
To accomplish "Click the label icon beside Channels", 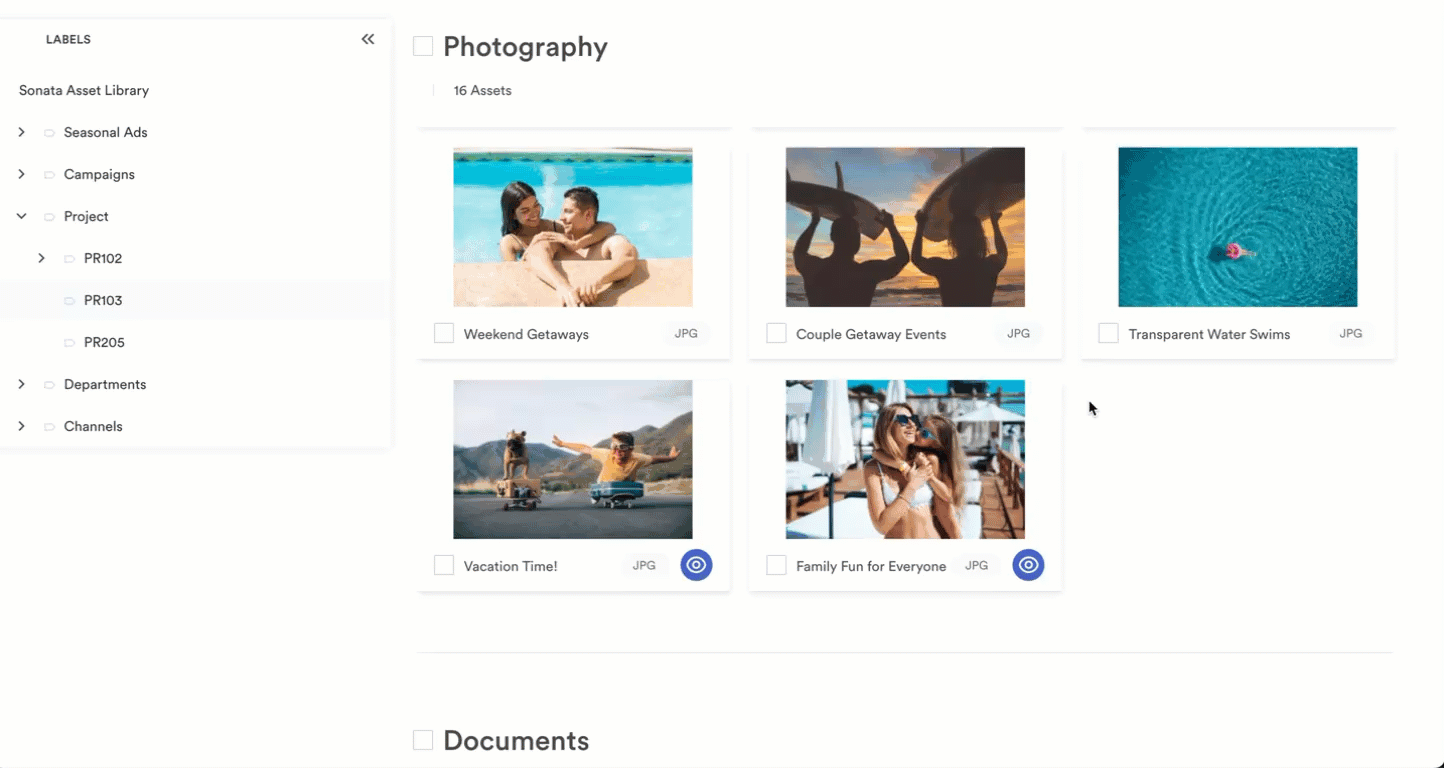I will (47, 426).
